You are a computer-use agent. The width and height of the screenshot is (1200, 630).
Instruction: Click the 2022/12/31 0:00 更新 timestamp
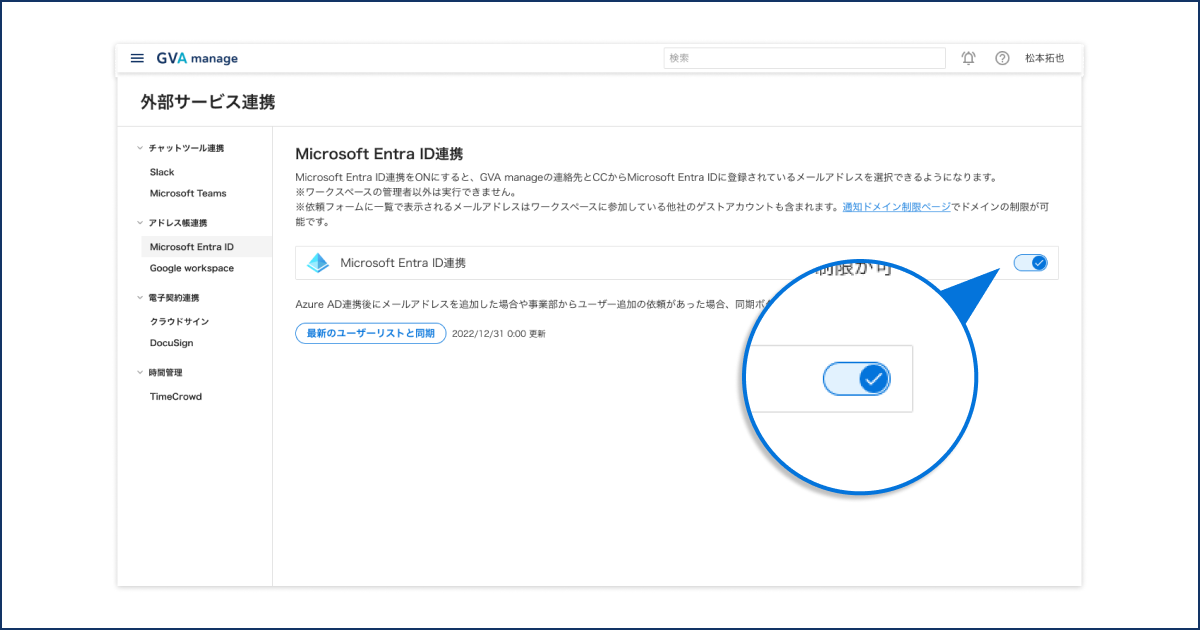499,334
